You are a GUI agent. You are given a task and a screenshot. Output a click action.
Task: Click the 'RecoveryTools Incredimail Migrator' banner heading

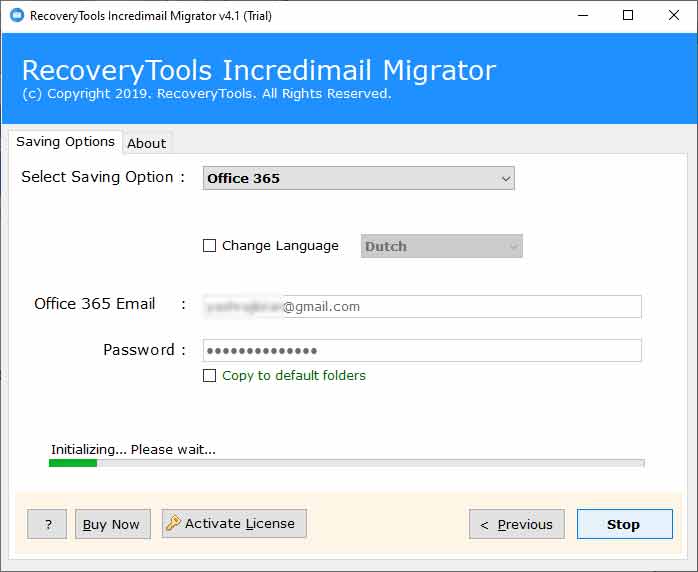point(259,70)
